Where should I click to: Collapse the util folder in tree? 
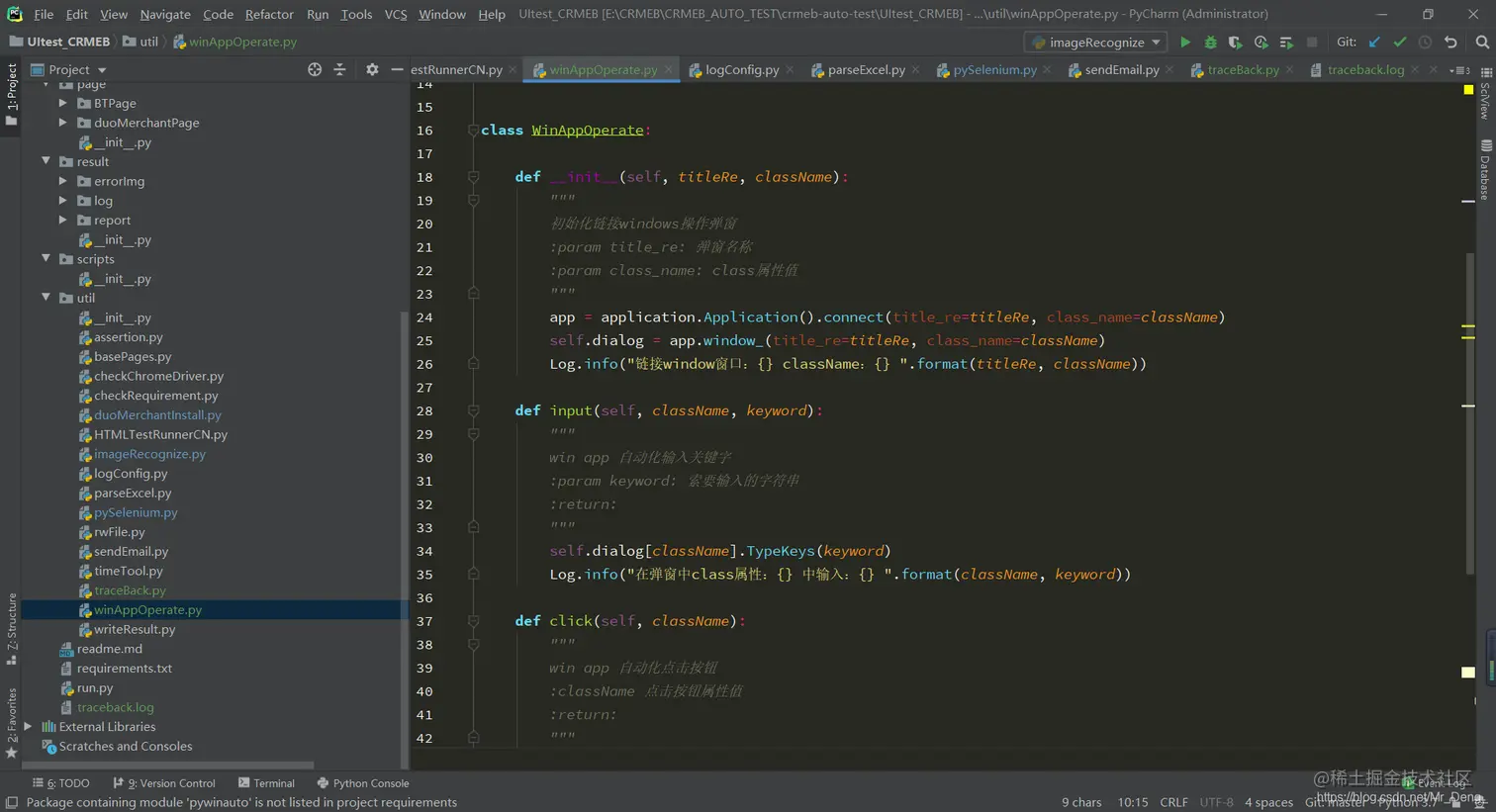(x=46, y=298)
